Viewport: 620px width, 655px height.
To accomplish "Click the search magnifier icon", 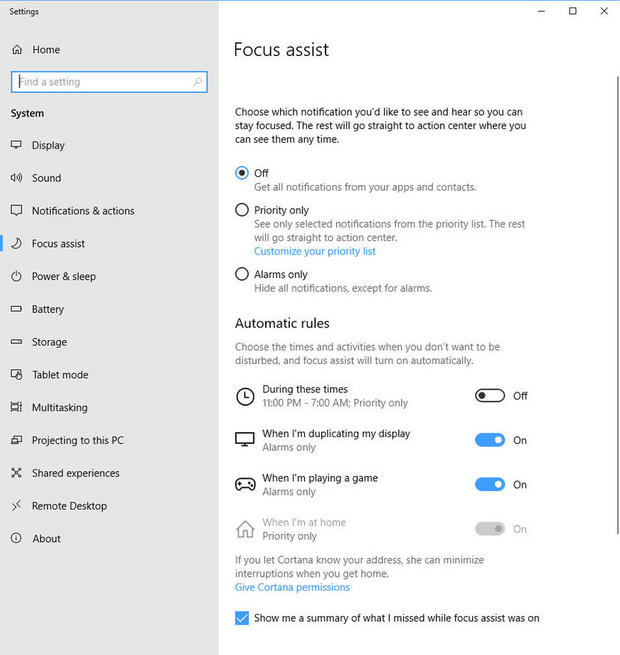I will (198, 82).
